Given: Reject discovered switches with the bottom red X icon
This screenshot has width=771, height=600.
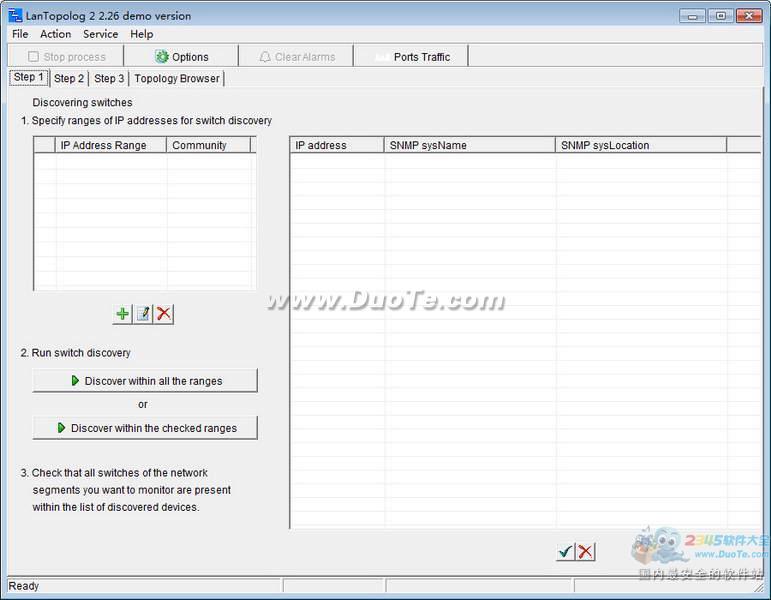Looking at the screenshot, I should [x=585, y=552].
